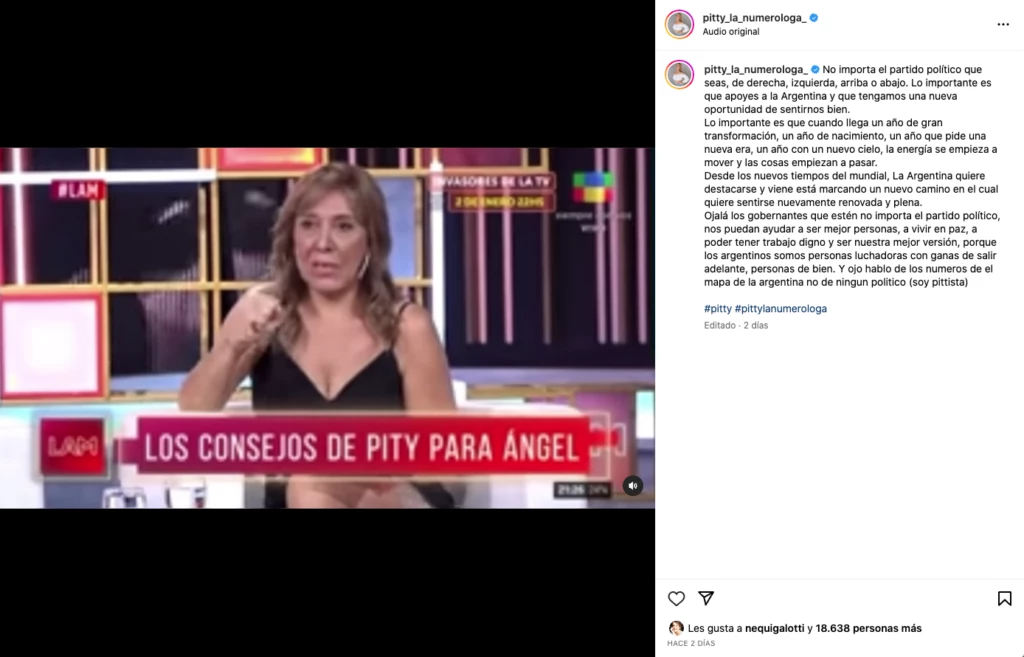This screenshot has width=1024, height=657.
Task: Share the post via the paper plane icon
Action: coord(706,598)
